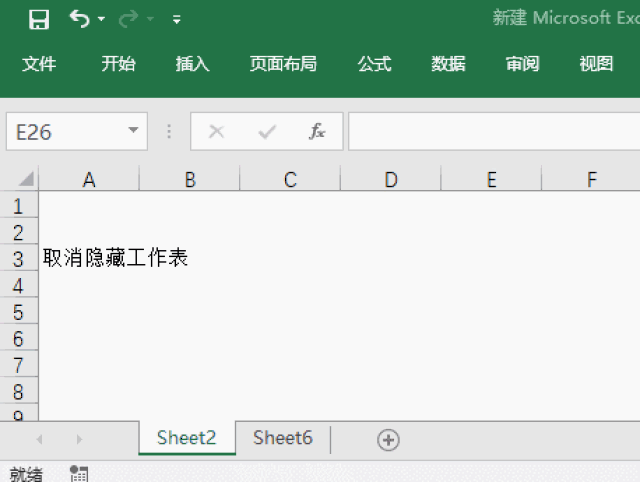Select column F header
The width and height of the screenshot is (640, 482).
pos(592,179)
